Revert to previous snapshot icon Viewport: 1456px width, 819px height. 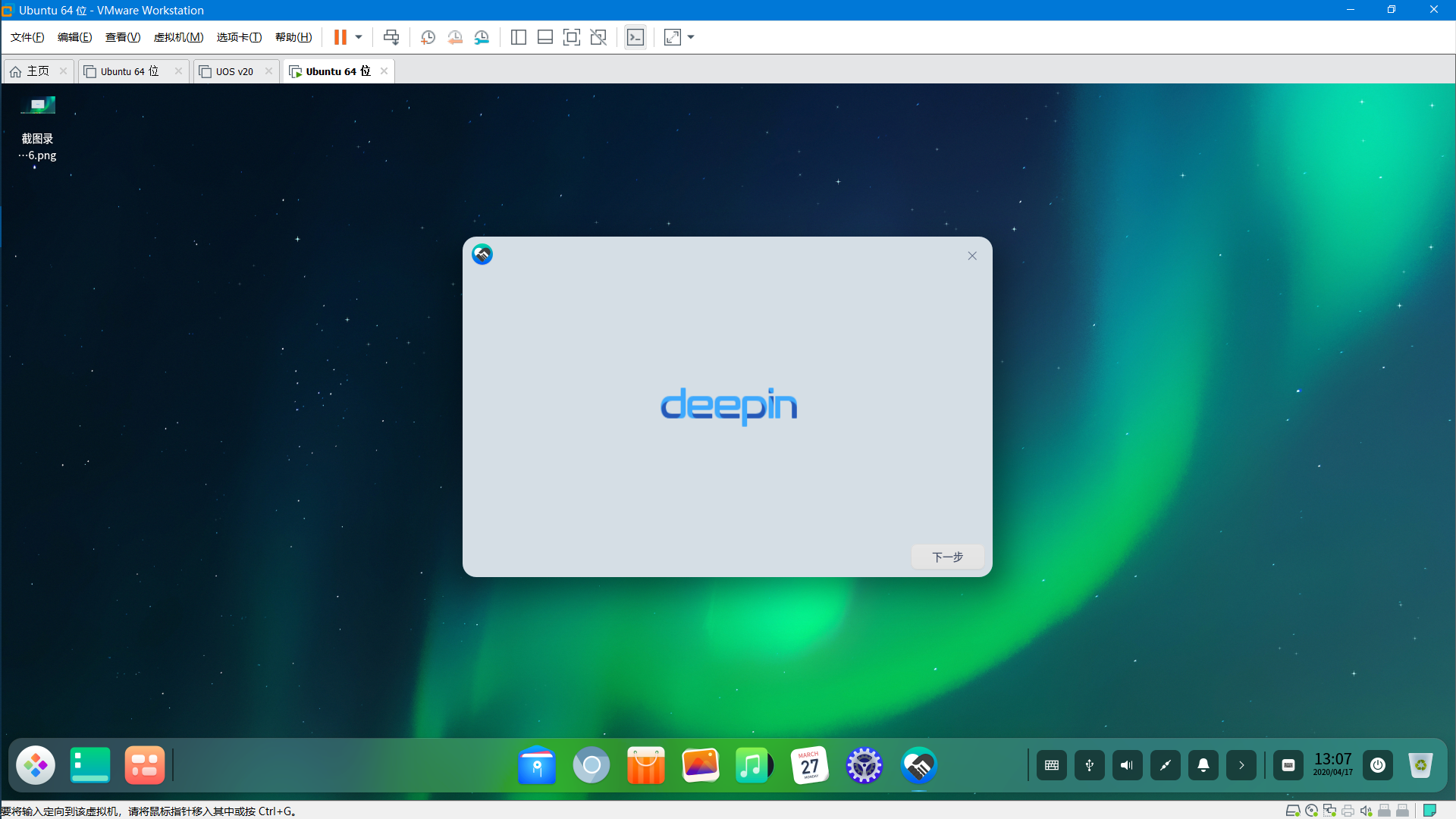pos(455,37)
